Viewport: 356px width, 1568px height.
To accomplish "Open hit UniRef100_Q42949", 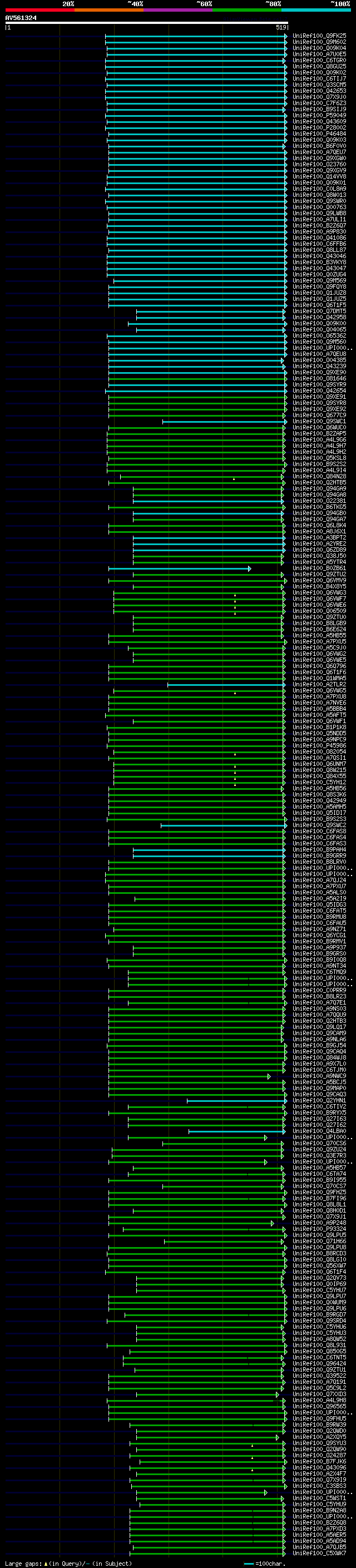I will point(319,801).
